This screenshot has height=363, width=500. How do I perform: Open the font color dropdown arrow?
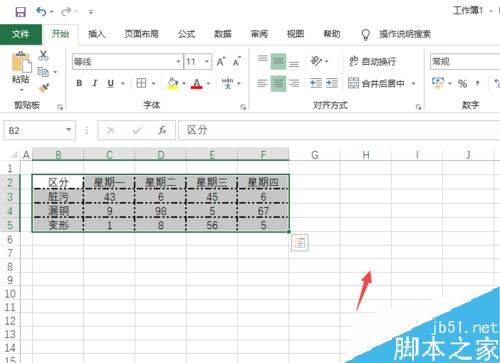pos(209,83)
